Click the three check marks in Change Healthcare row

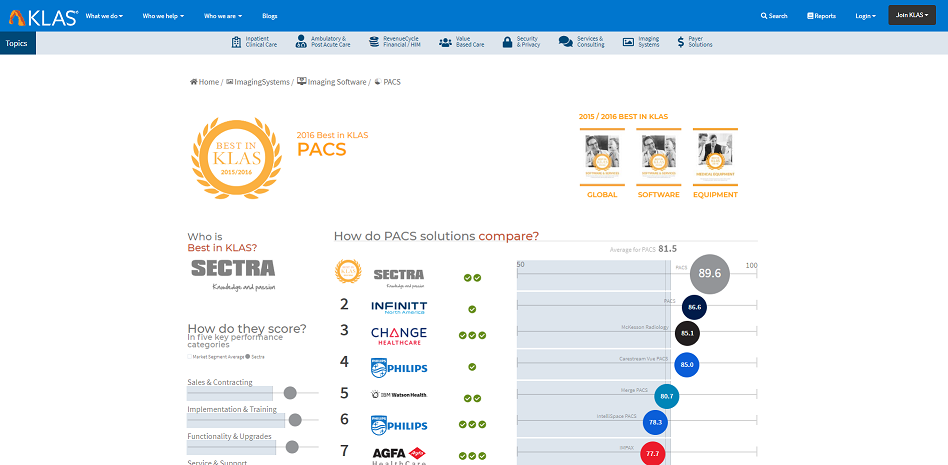point(472,335)
